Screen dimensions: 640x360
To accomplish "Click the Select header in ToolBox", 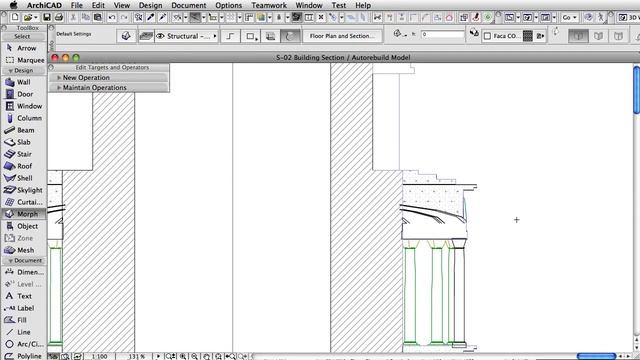I will point(23,36).
